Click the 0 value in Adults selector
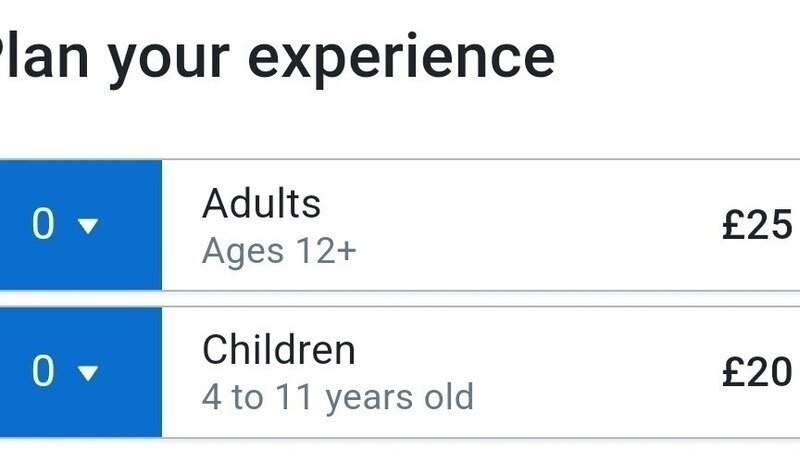Viewport: 800px width, 450px height. [x=43, y=225]
